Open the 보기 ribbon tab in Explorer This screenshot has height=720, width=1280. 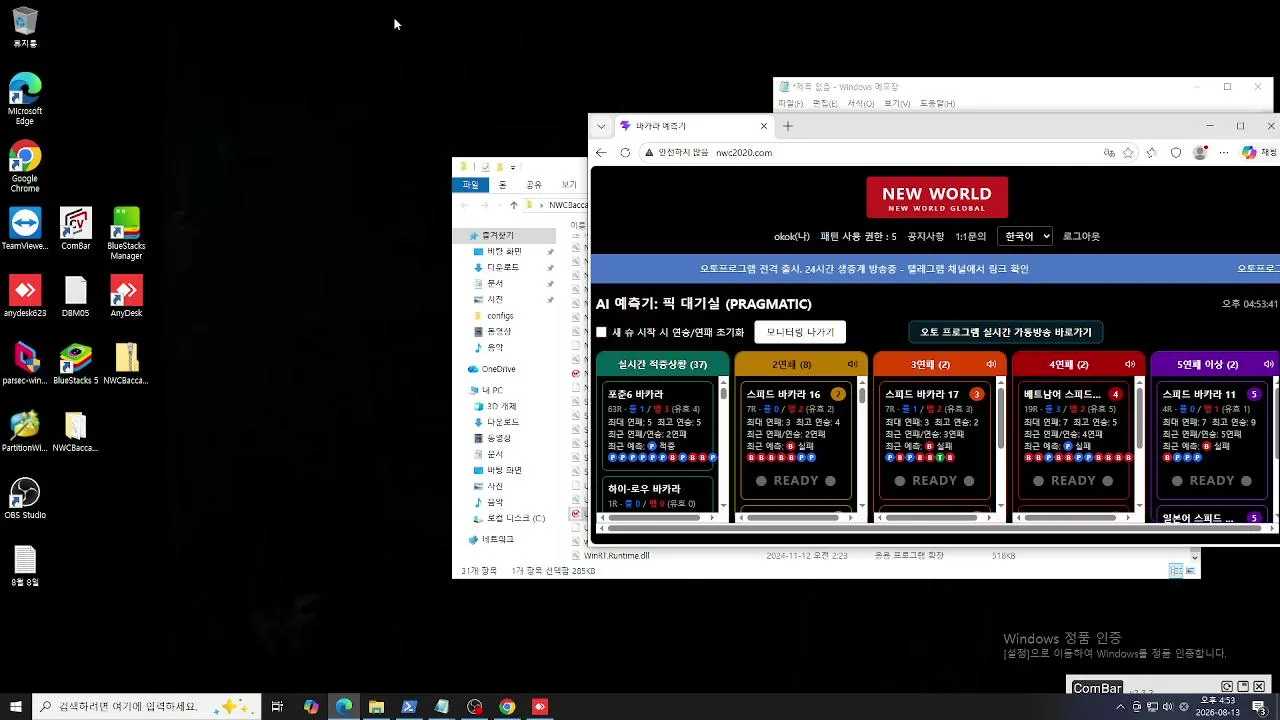click(569, 185)
